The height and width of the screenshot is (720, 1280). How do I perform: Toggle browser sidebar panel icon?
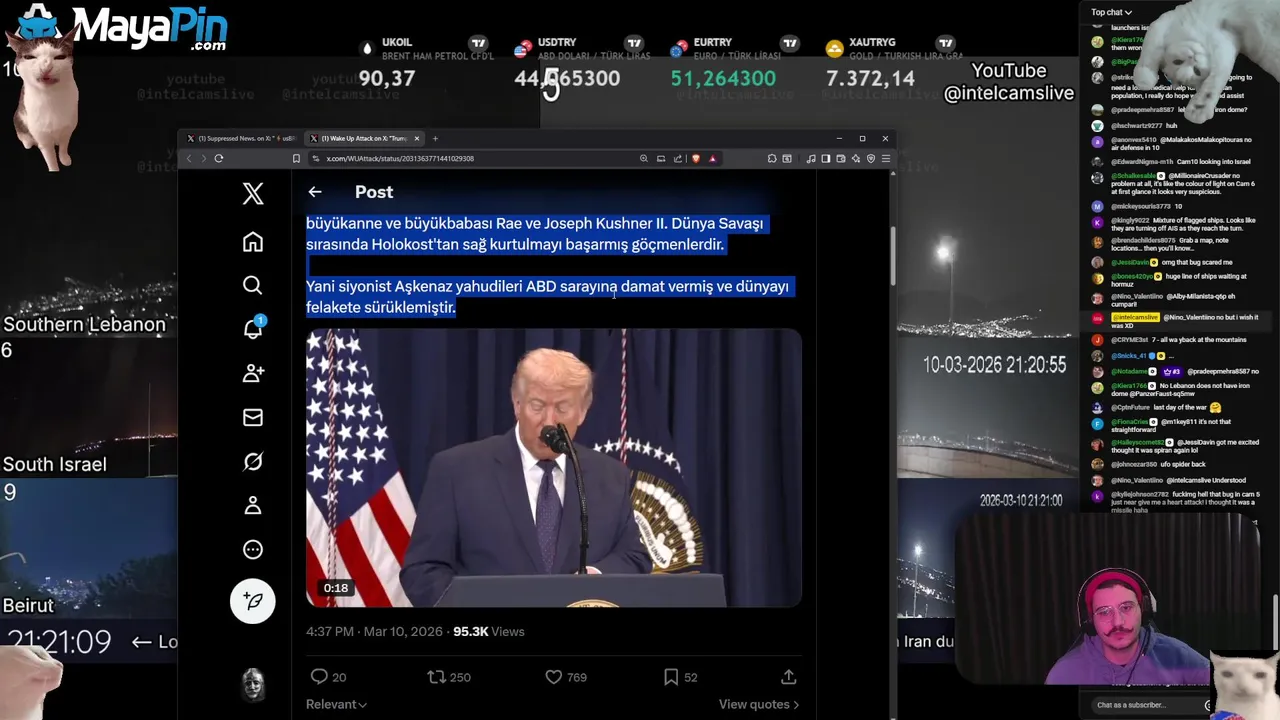click(x=826, y=158)
